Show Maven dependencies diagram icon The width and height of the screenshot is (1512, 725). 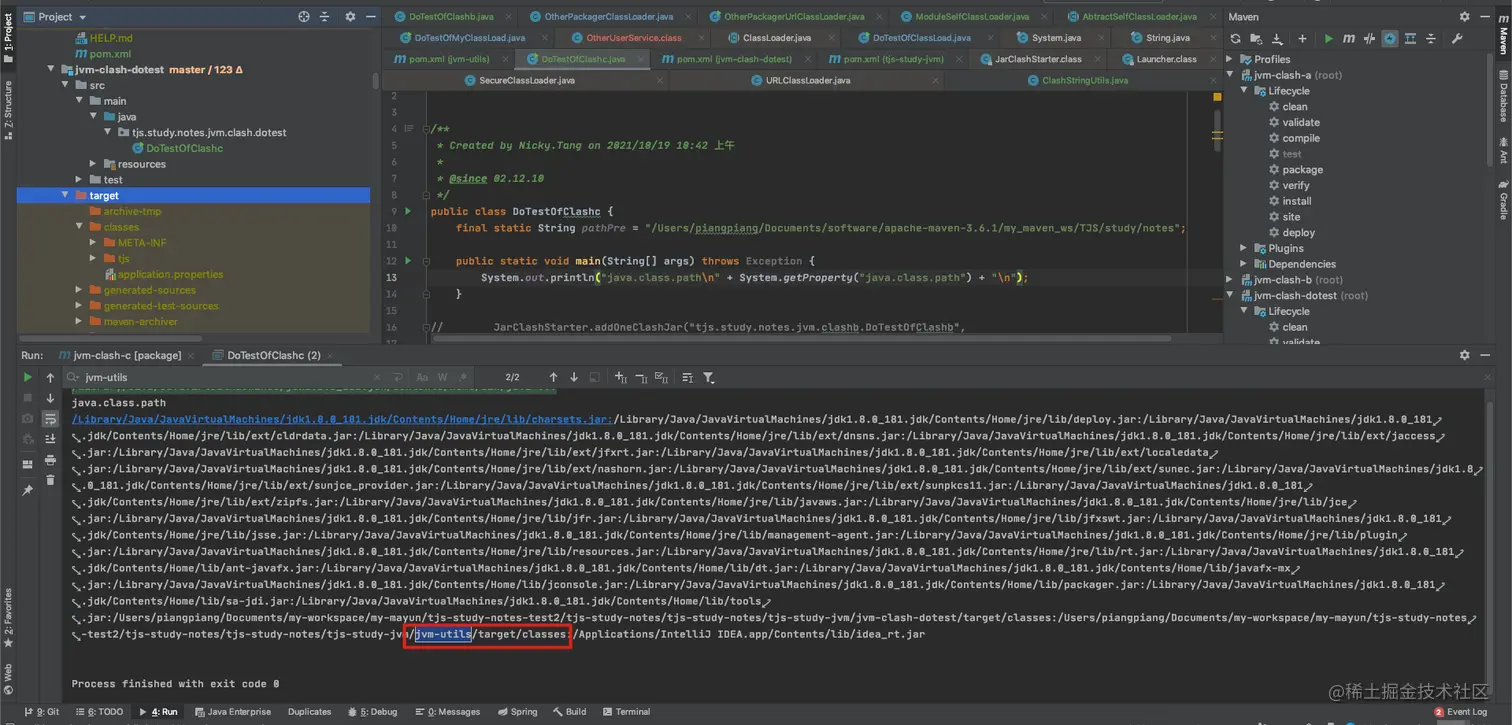(x=1410, y=38)
